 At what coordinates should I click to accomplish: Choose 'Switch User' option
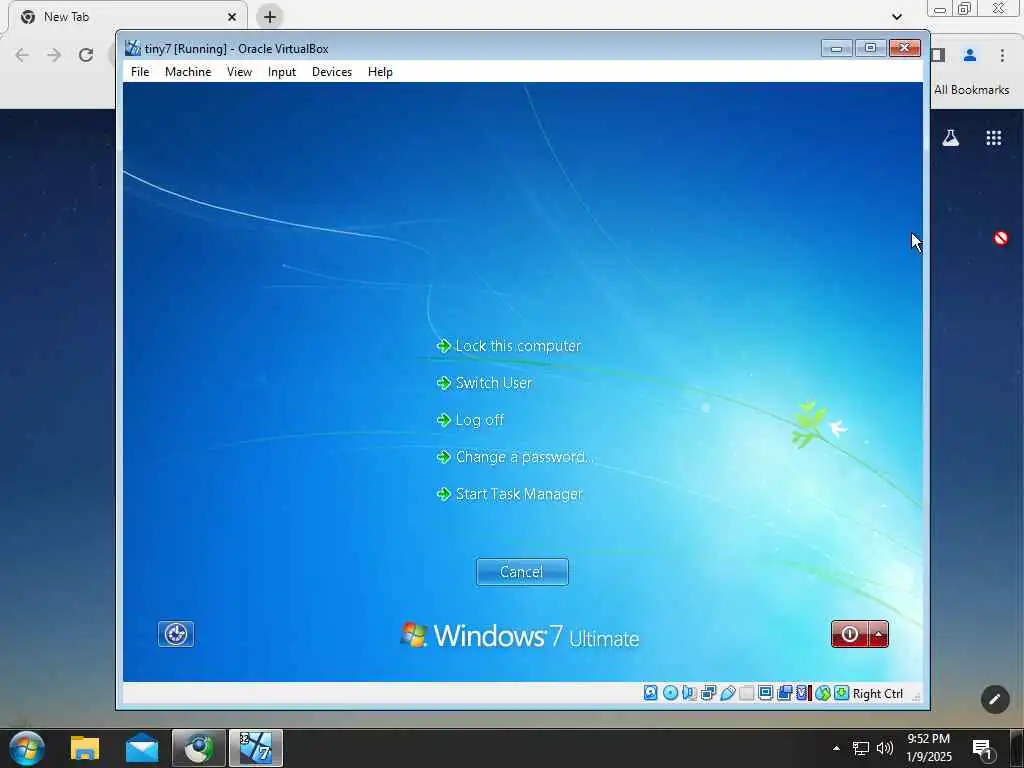point(494,383)
